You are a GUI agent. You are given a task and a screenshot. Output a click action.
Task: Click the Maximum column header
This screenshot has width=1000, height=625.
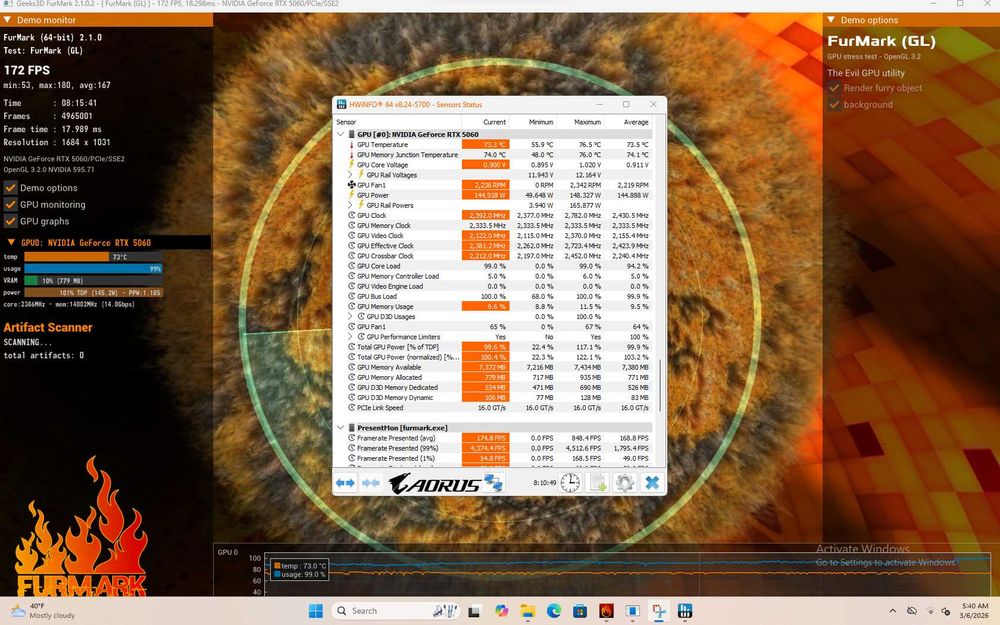point(581,122)
